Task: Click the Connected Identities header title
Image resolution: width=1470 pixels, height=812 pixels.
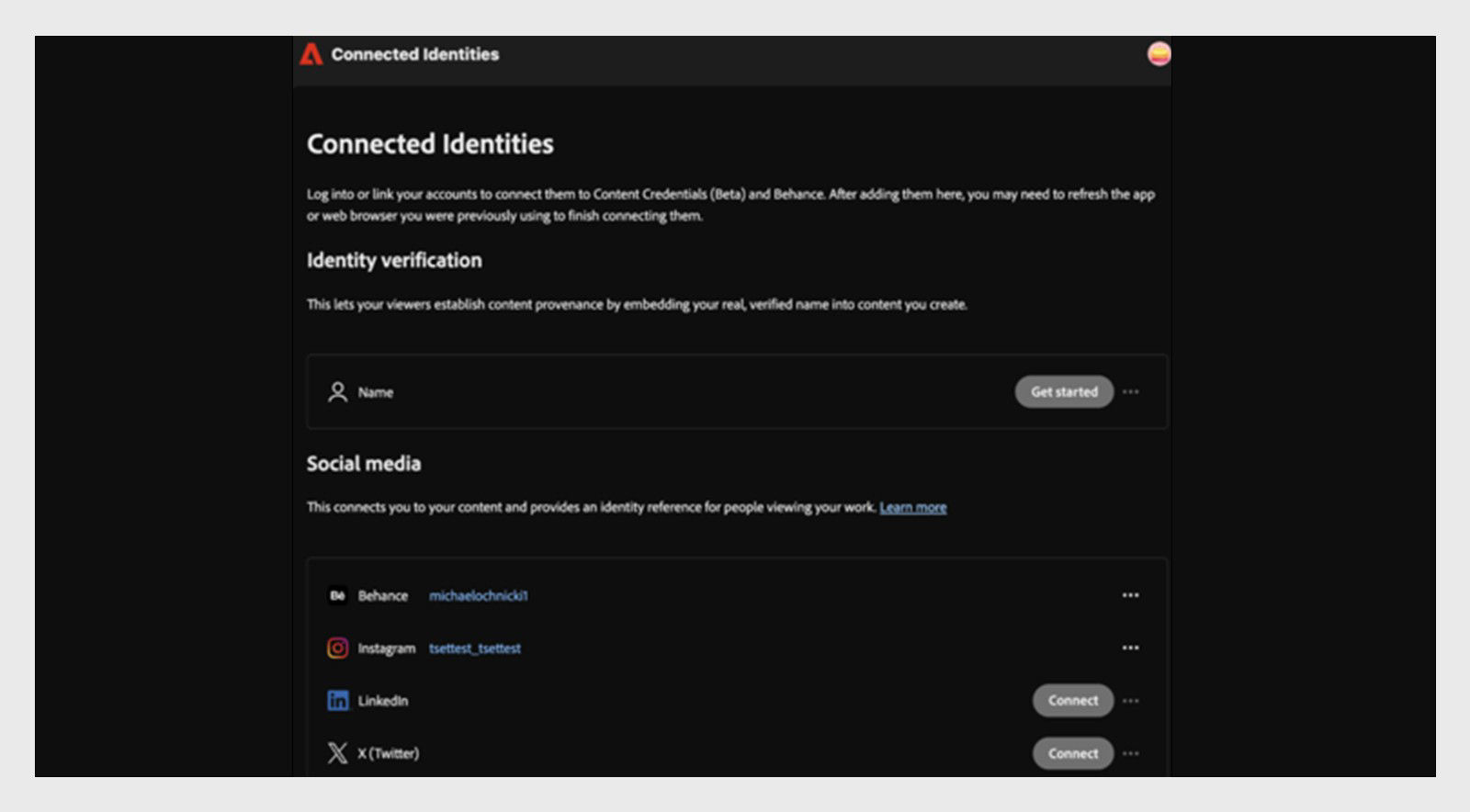Action: 414,54
